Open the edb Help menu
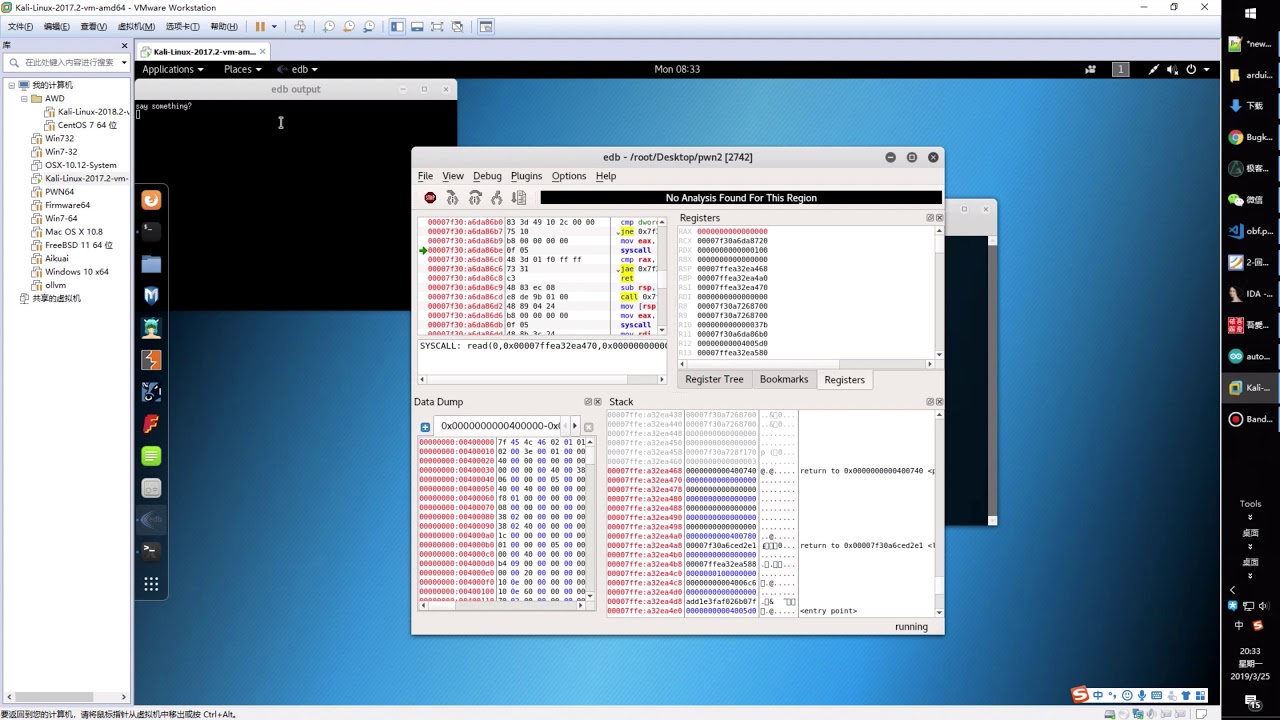The image size is (1280, 720). (x=606, y=176)
